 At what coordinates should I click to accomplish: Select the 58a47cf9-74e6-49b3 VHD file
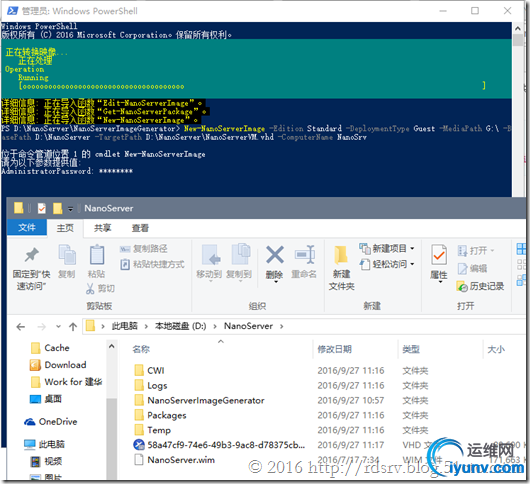[219, 445]
